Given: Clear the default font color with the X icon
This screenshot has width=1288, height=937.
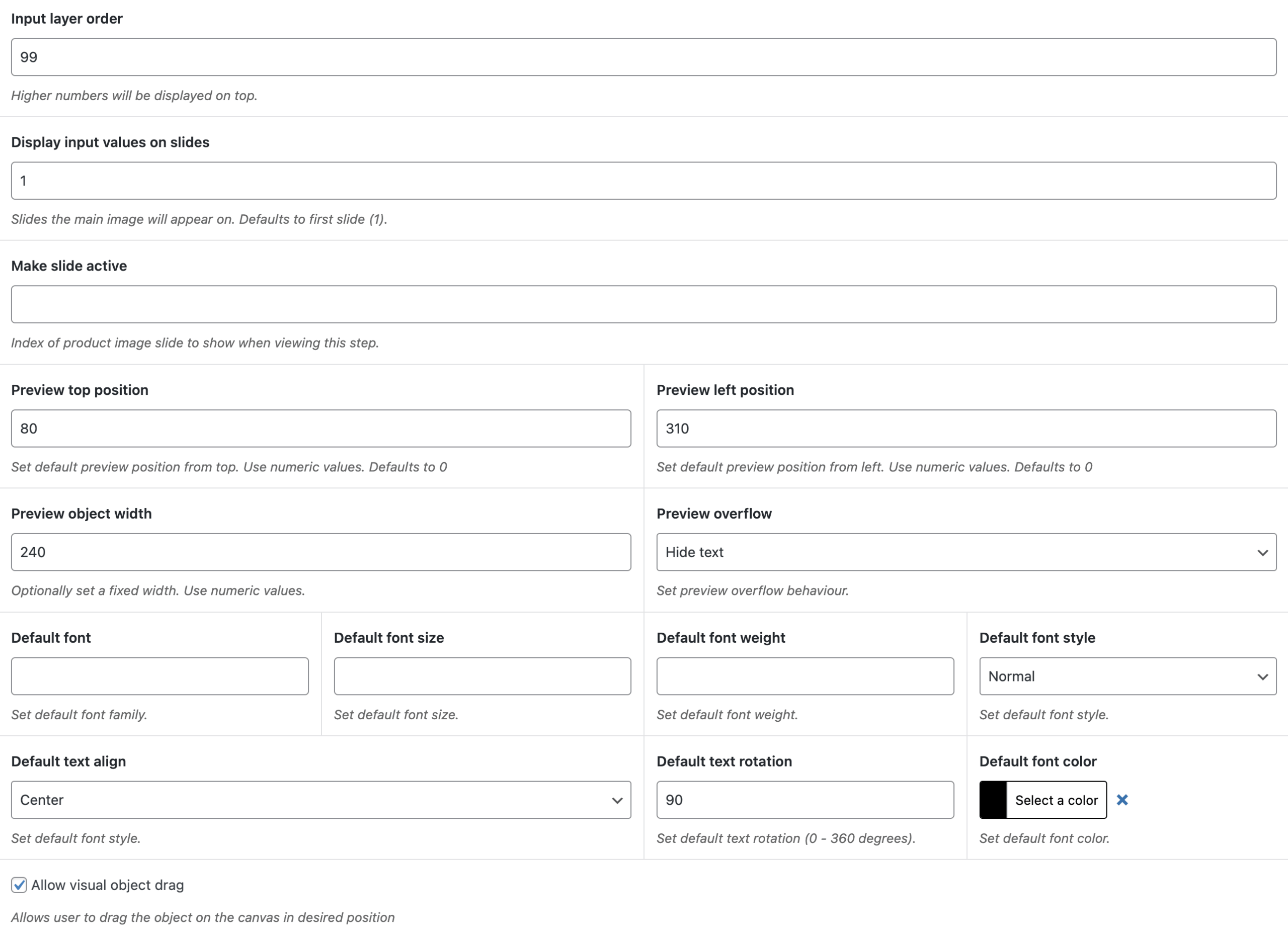Looking at the screenshot, I should point(1121,800).
